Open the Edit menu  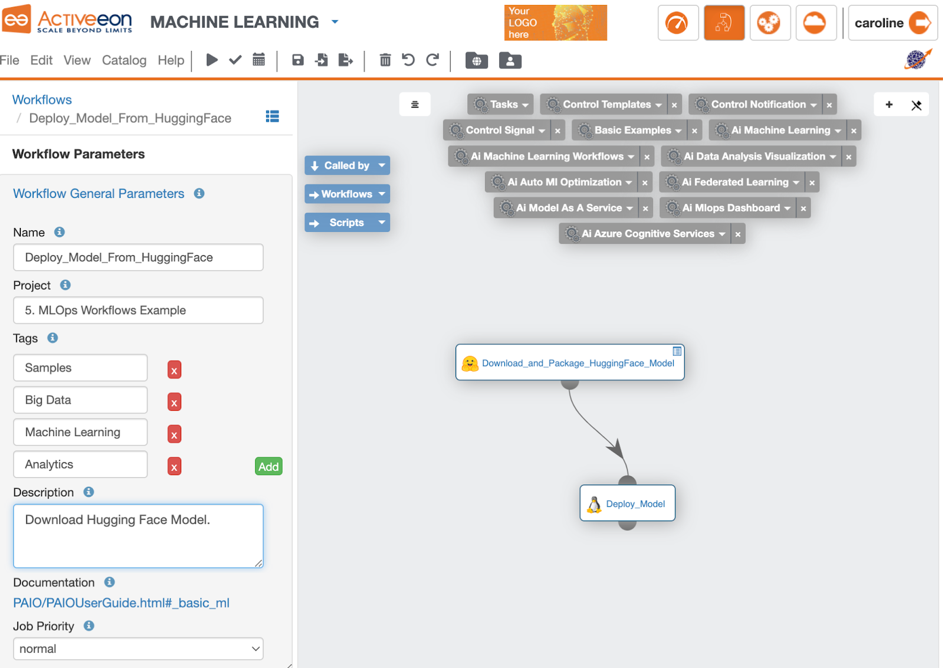41,60
